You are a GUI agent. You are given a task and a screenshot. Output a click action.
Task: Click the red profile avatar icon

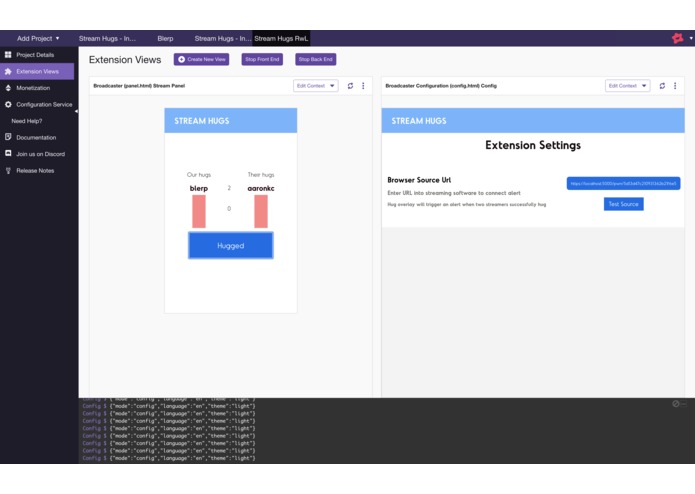(x=677, y=39)
